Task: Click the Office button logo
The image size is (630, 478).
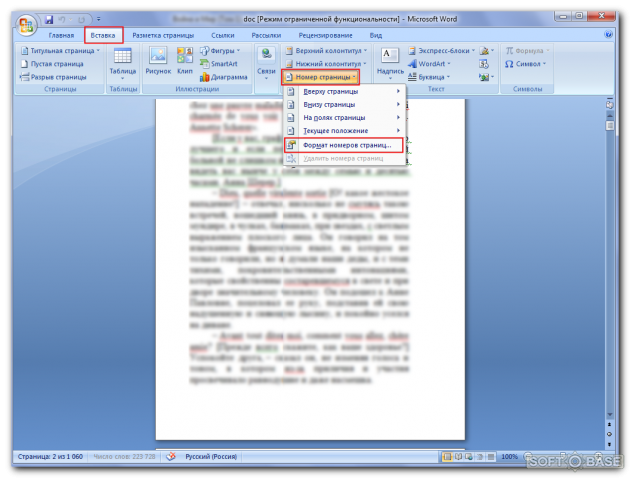Action: click(x=24, y=22)
